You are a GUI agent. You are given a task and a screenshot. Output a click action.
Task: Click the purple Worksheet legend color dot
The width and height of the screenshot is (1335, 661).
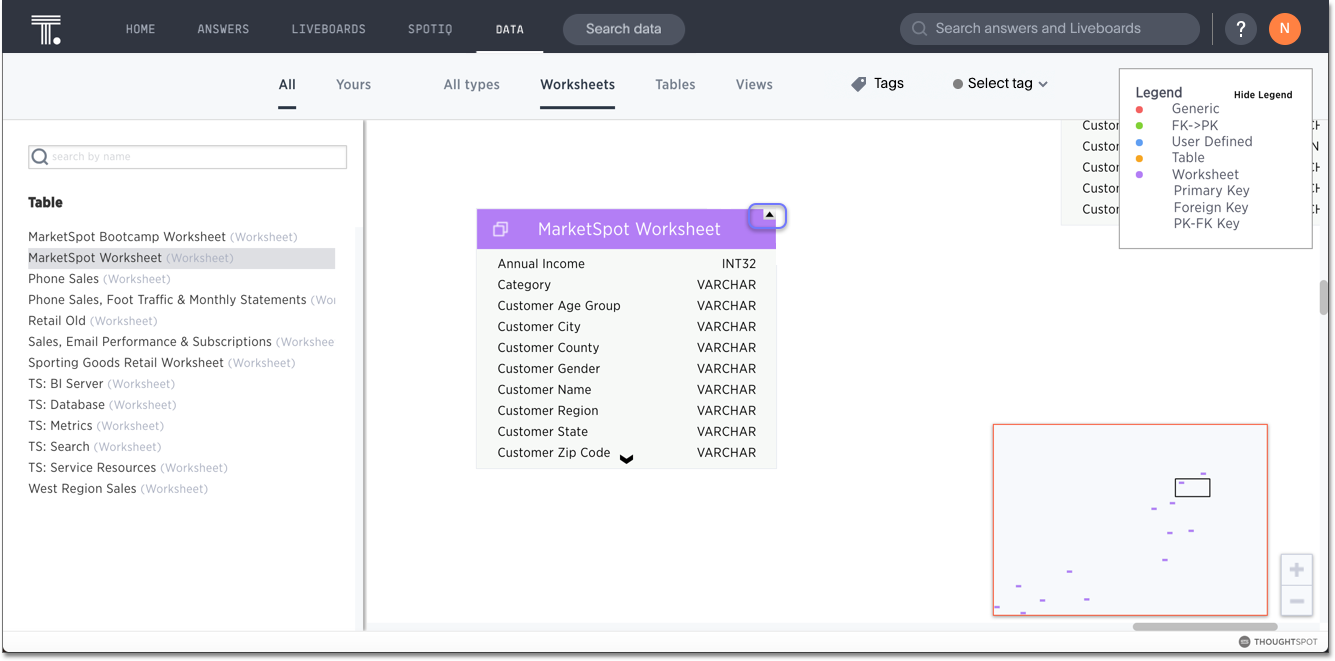coord(1139,175)
